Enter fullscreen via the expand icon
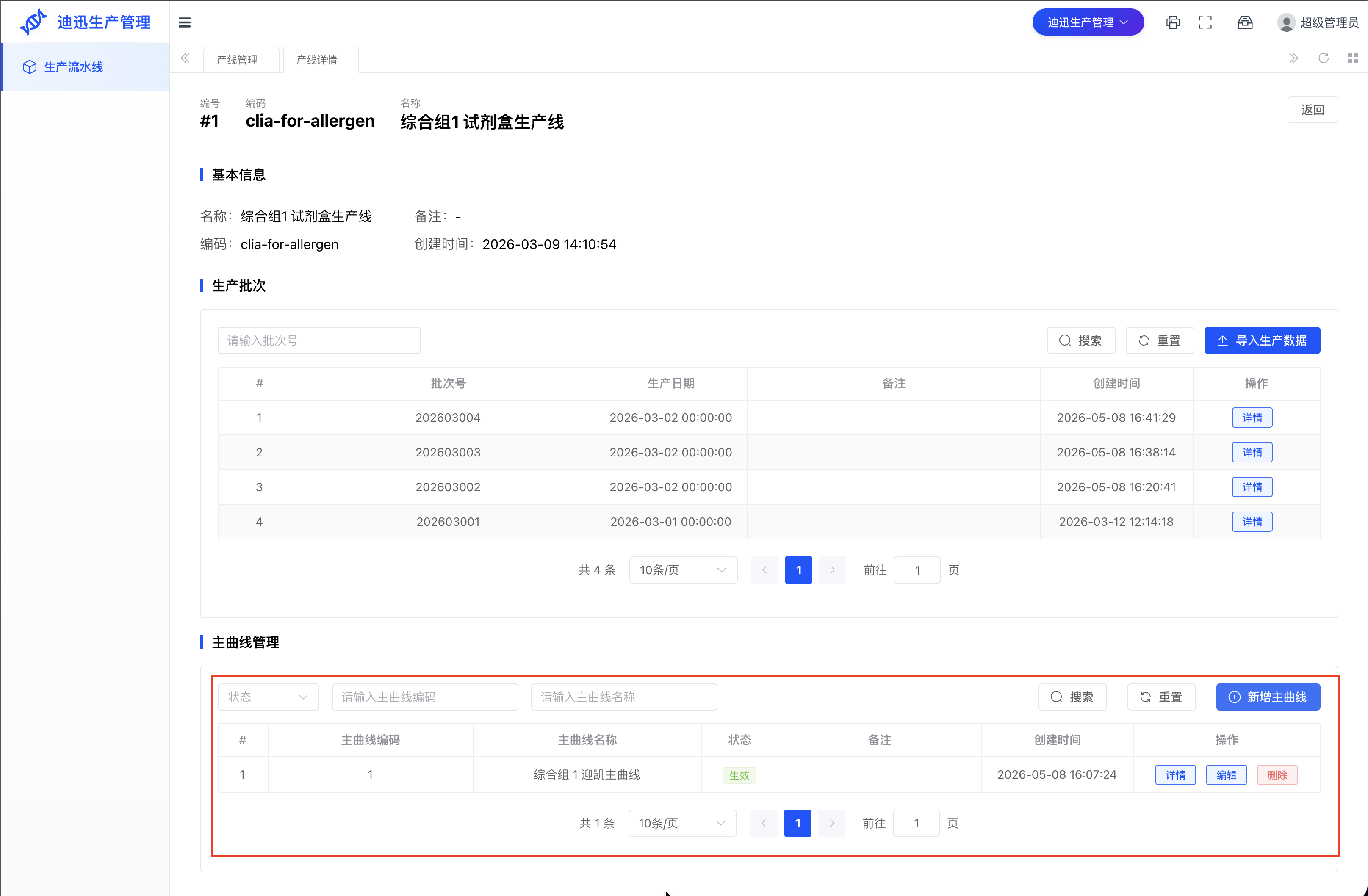Image resolution: width=1368 pixels, height=896 pixels. click(1205, 22)
